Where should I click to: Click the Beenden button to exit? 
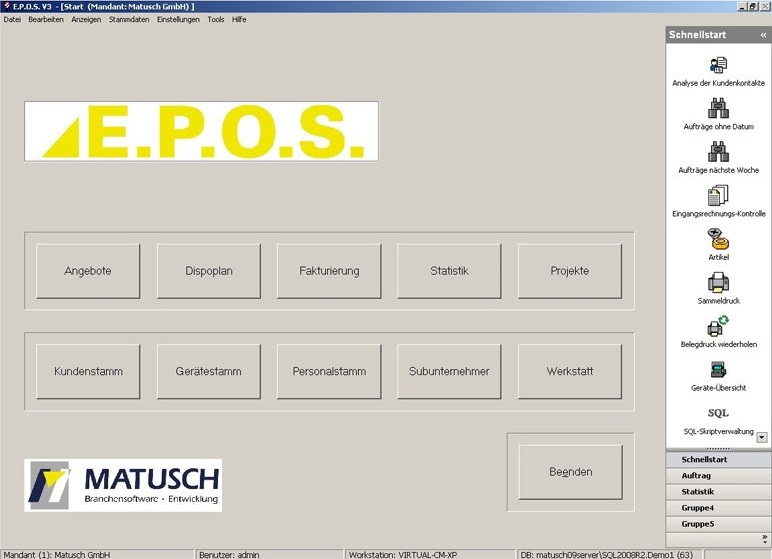click(571, 472)
